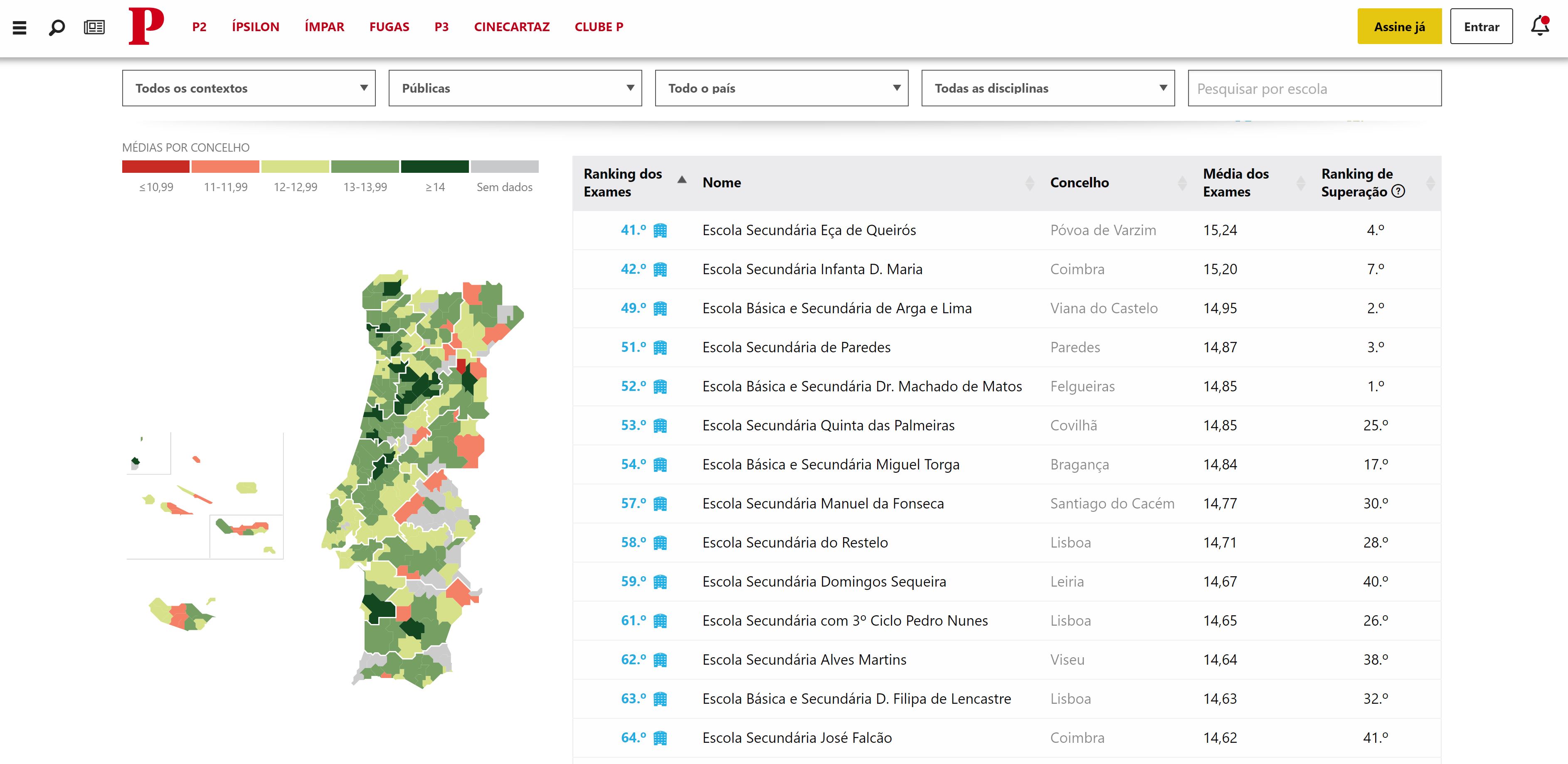1568x764 pixels.
Task: Expand the Todas as disciplinas dropdown
Action: [x=1048, y=88]
